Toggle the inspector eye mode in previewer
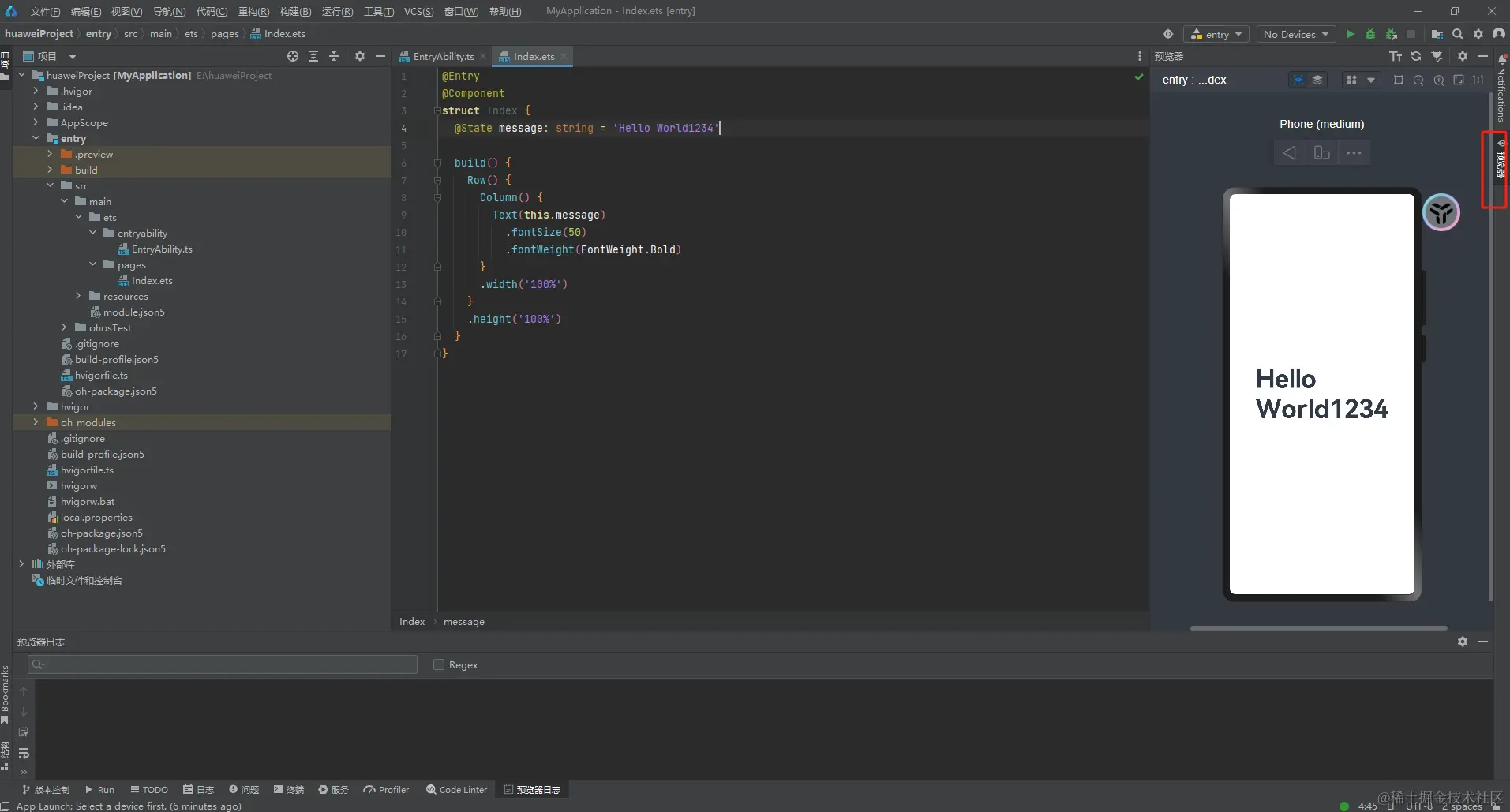This screenshot has height=812, width=1510. point(1298,80)
